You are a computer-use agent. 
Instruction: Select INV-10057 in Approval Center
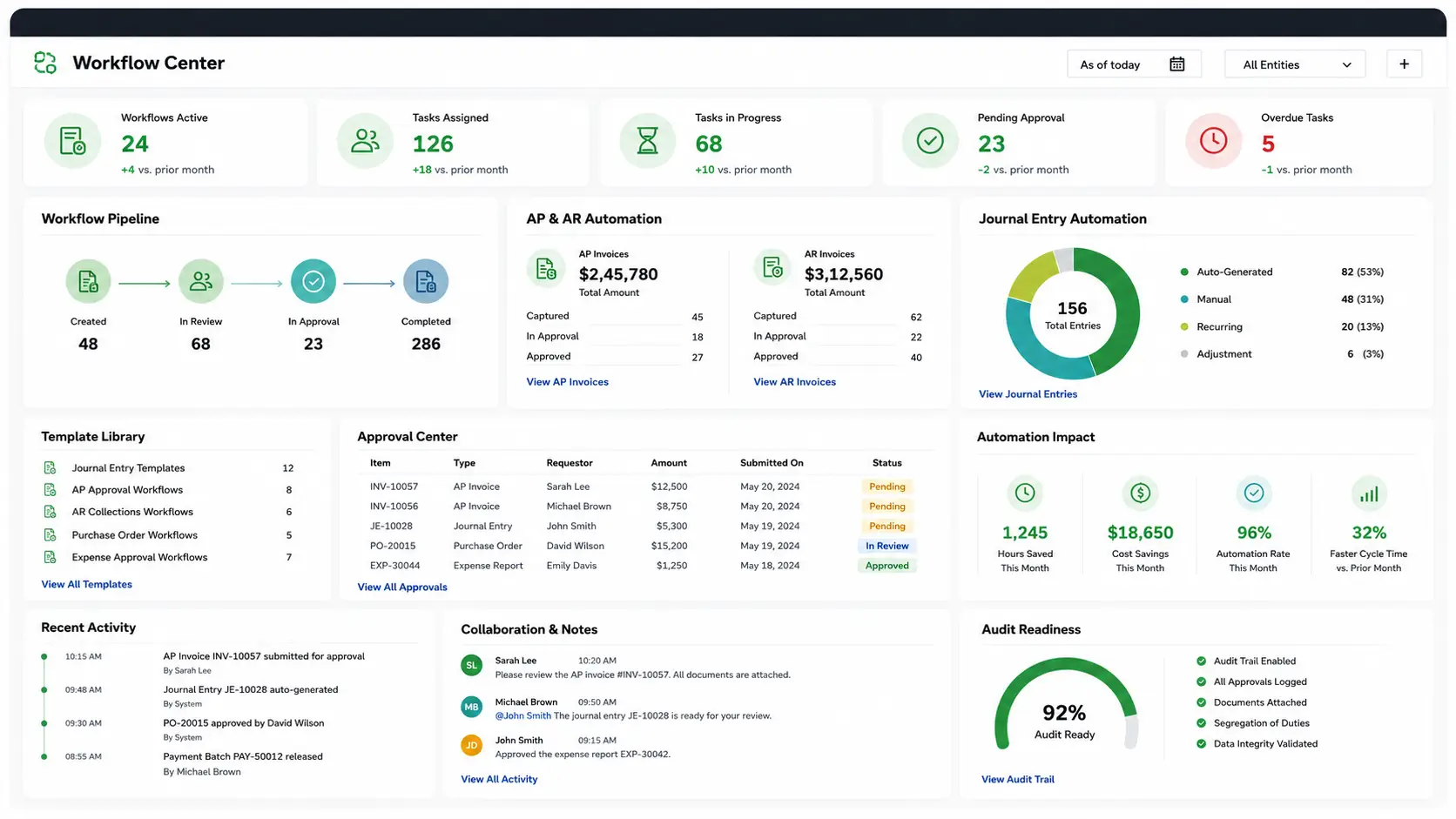394,487
